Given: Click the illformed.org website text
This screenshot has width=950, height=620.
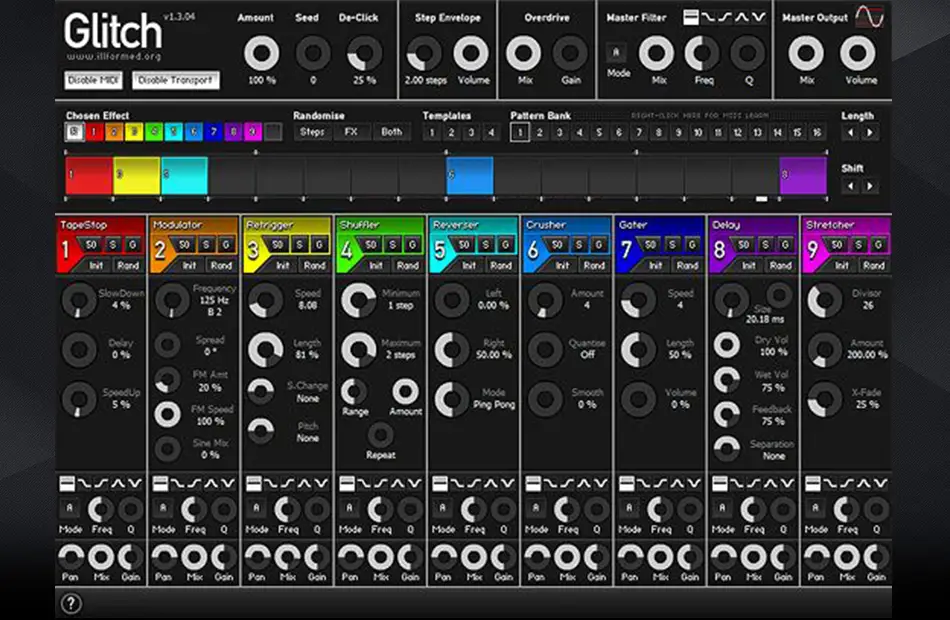Looking at the screenshot, I should [114, 56].
